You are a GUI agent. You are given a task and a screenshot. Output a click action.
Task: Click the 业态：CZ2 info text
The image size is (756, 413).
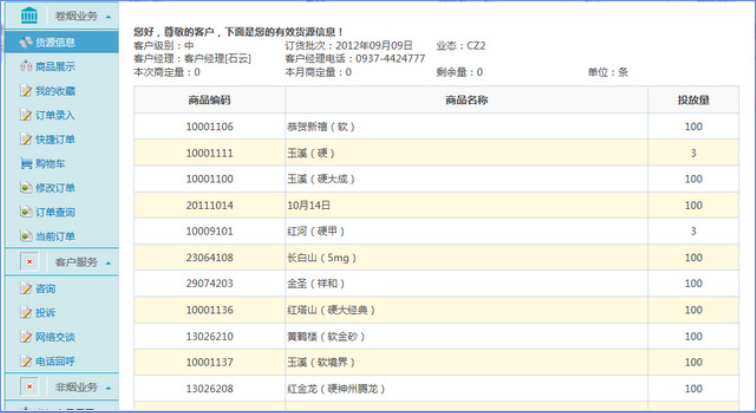pos(460,46)
